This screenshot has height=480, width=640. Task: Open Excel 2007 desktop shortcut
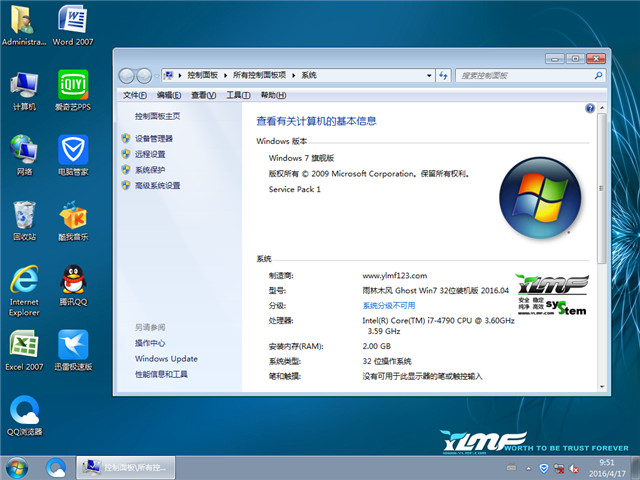coord(24,350)
